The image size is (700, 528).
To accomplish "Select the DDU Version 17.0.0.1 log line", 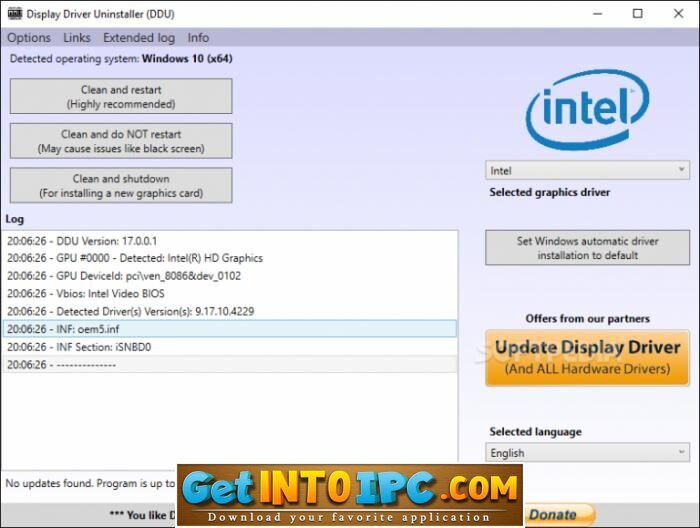I will coord(229,241).
